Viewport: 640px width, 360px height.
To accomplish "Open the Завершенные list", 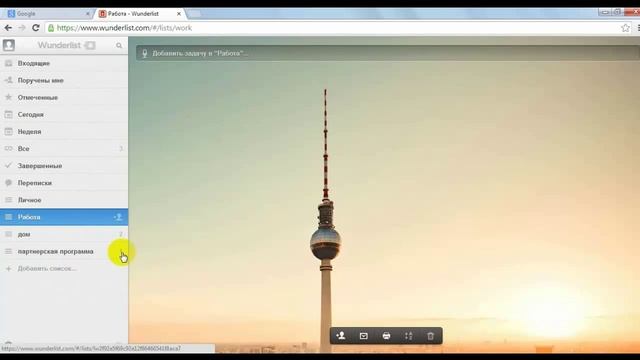I will coord(64,166).
